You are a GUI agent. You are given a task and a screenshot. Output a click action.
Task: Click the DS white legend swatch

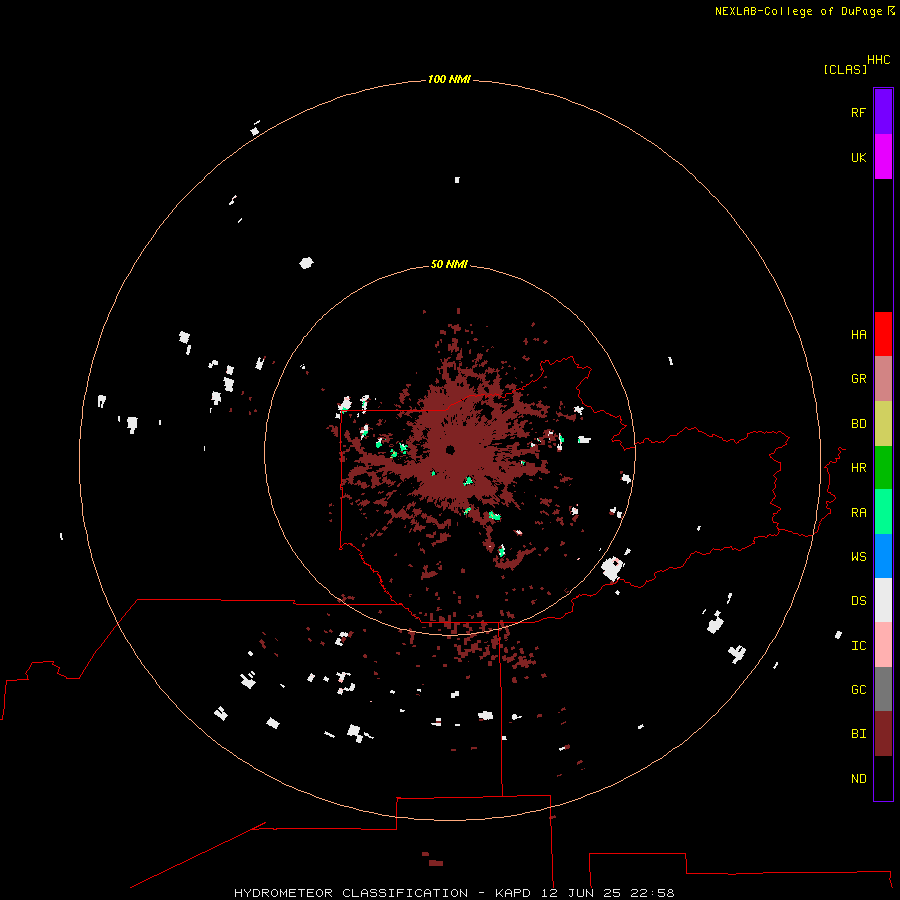[883, 600]
